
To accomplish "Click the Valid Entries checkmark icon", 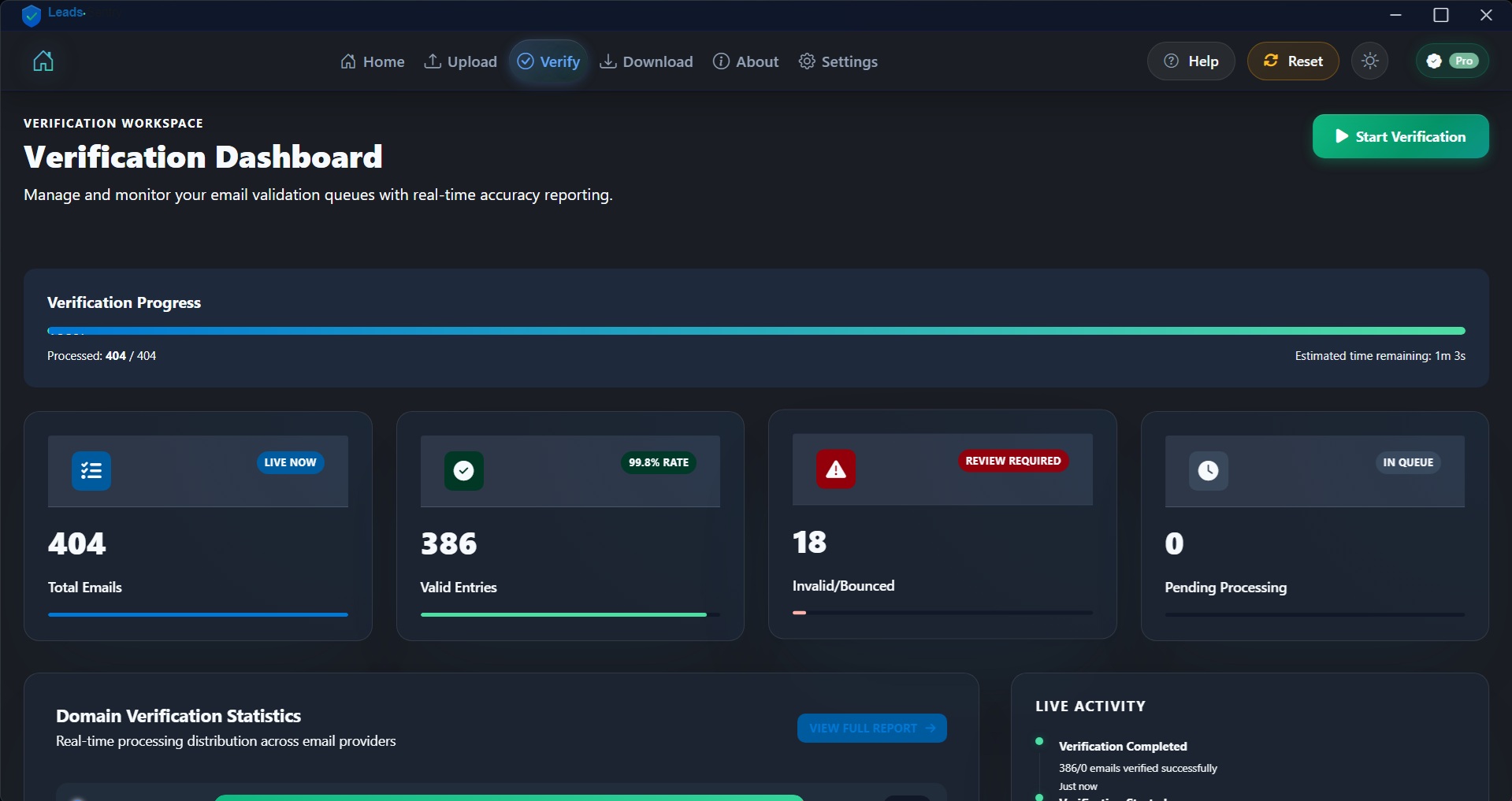I will (x=464, y=471).
